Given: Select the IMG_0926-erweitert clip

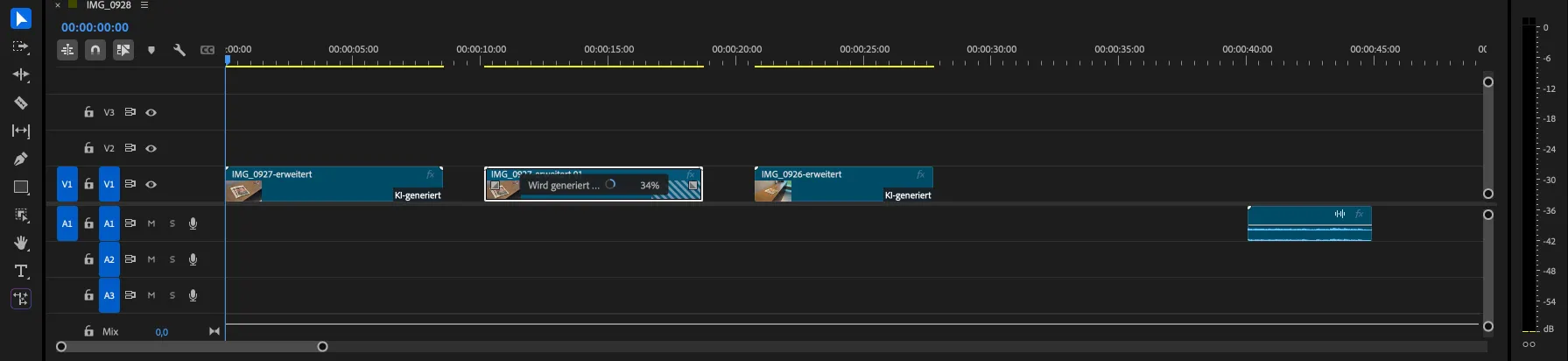Looking at the screenshot, I should click(844, 184).
